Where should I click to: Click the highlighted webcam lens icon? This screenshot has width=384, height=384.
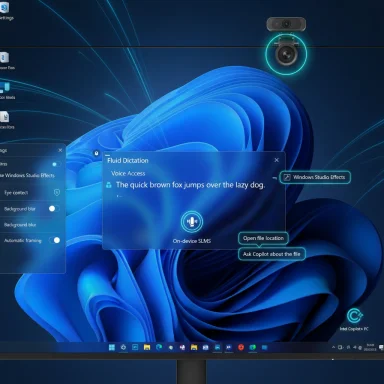coord(286,55)
